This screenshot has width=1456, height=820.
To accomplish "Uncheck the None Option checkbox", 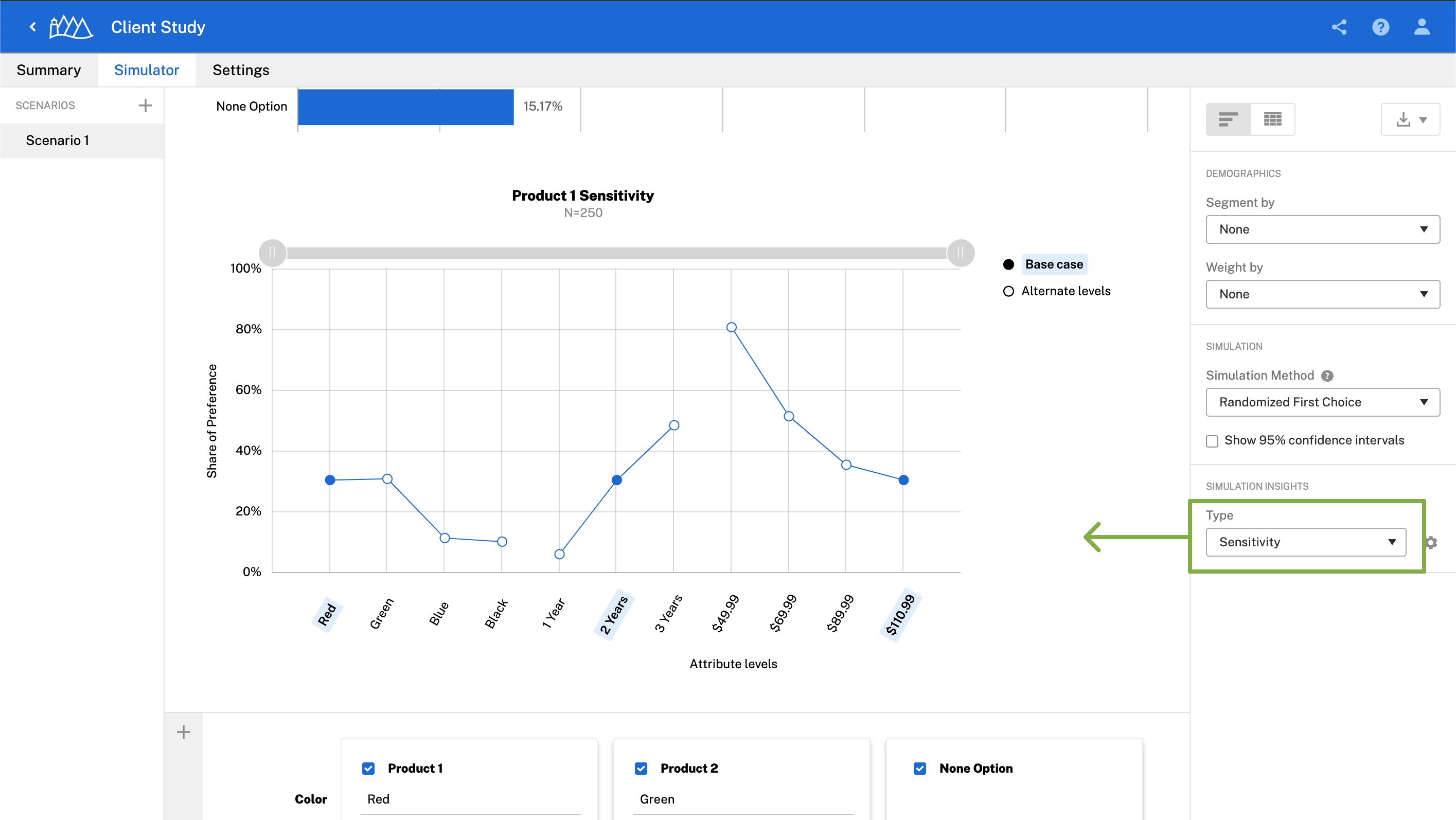I will [919, 769].
